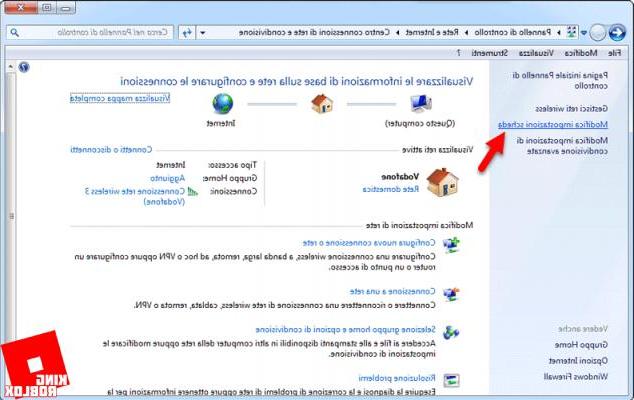
Task: Expand arrow between Pannello di controllo and Rete e Internet
Action: coord(466,32)
